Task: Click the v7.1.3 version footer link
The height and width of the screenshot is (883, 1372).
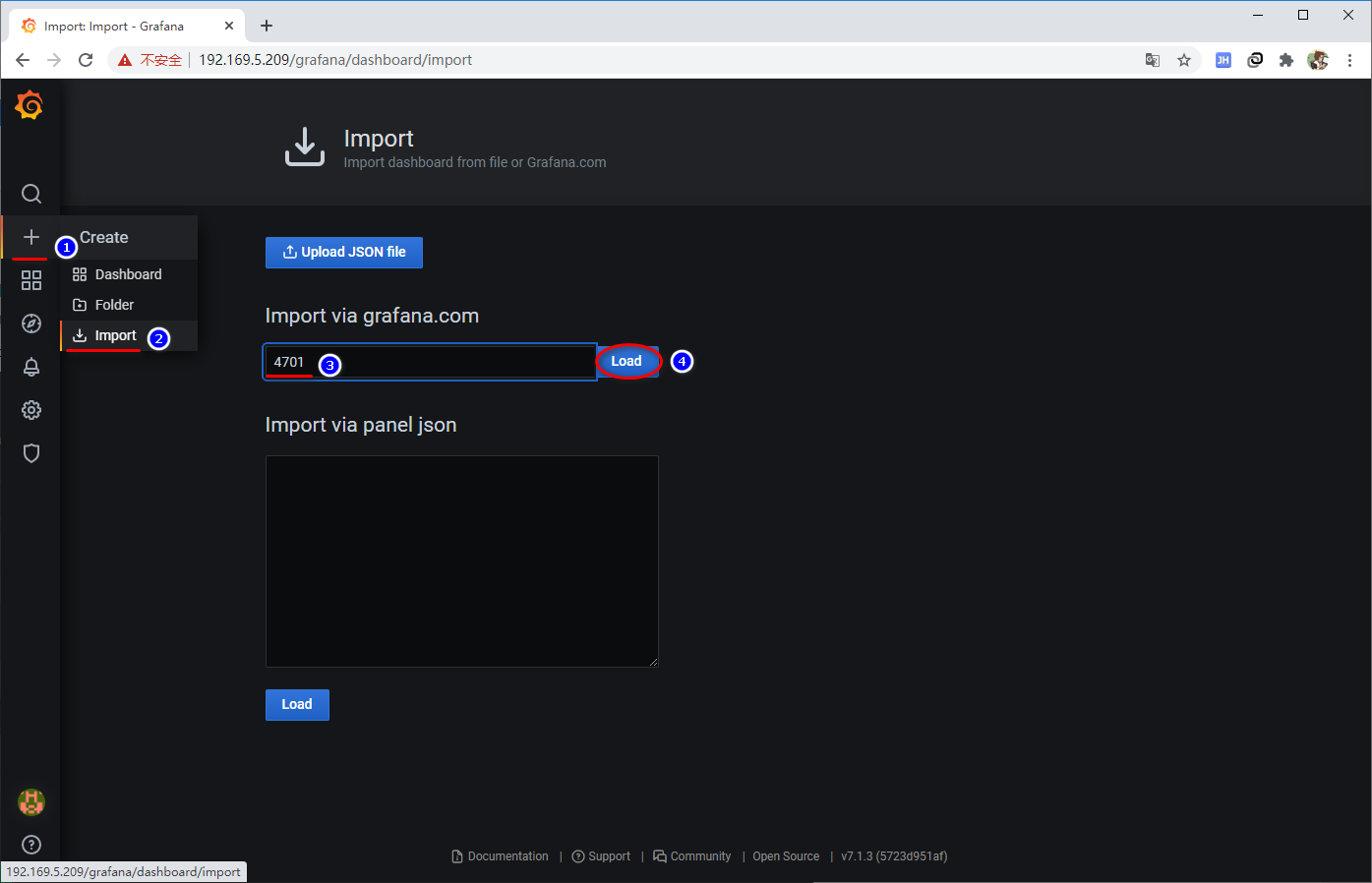Action: tap(894, 856)
